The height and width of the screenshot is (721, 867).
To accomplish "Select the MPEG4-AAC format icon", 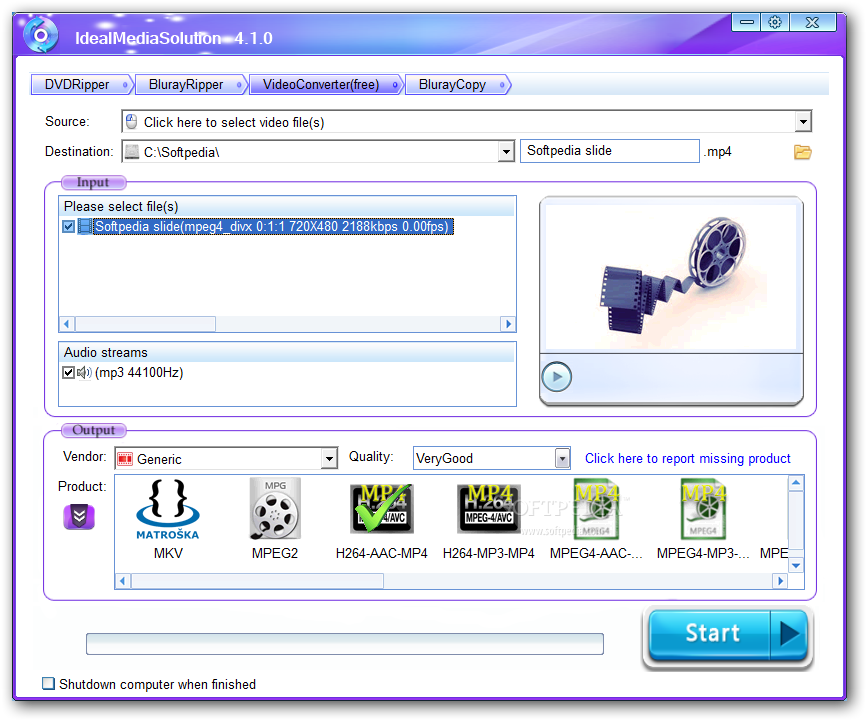I will pos(596,509).
